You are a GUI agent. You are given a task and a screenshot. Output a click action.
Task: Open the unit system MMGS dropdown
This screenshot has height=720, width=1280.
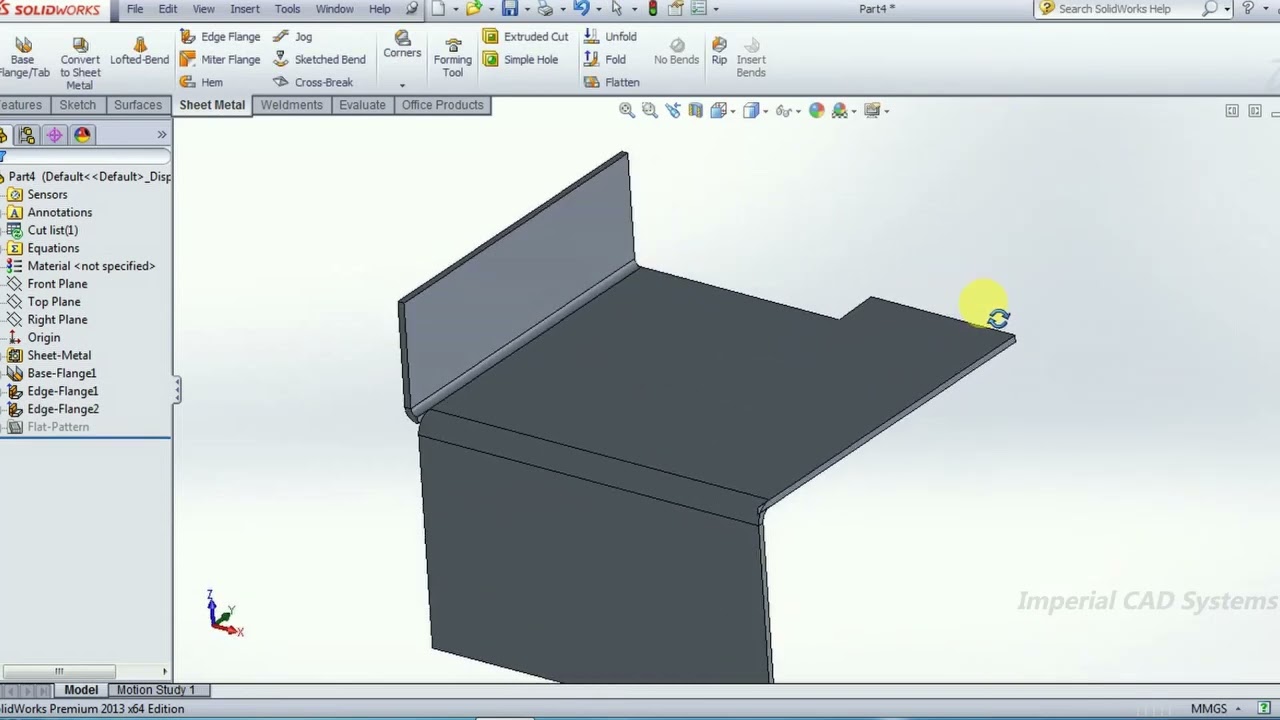1240,709
